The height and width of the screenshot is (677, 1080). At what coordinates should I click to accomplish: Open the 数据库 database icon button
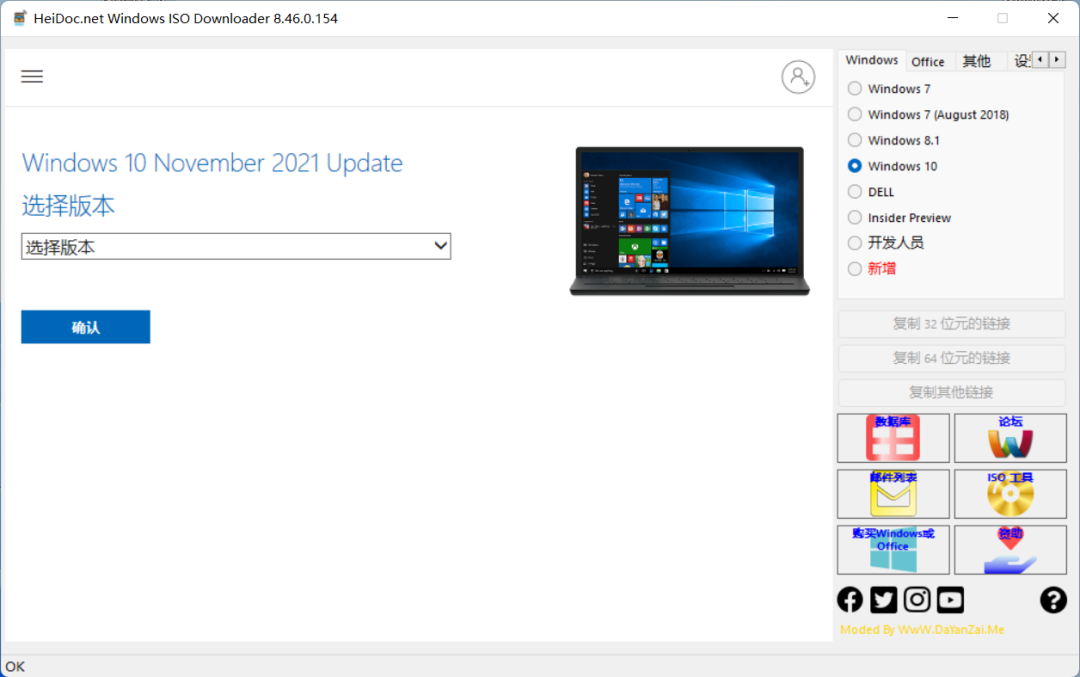click(893, 438)
